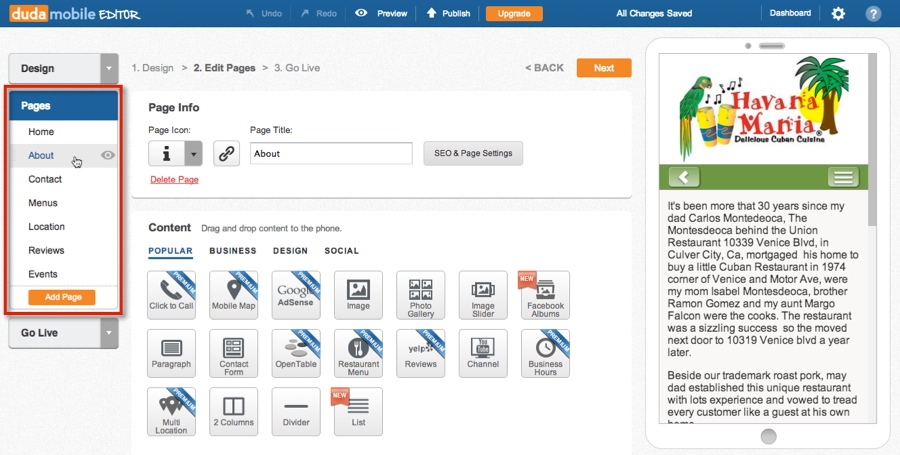Select step 2. Edit Pages breadcrumb
900x455 pixels.
tap(224, 68)
